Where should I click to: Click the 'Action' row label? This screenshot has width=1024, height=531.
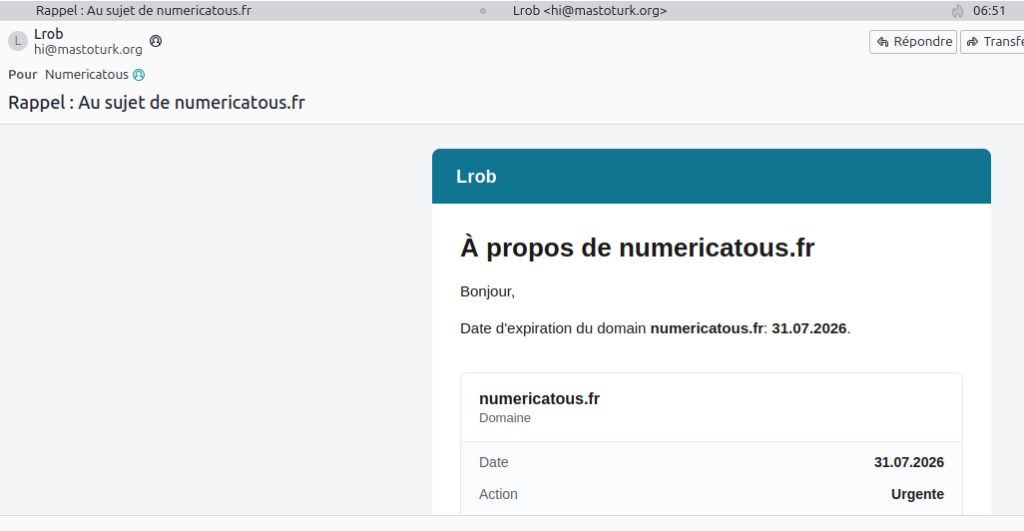point(498,494)
